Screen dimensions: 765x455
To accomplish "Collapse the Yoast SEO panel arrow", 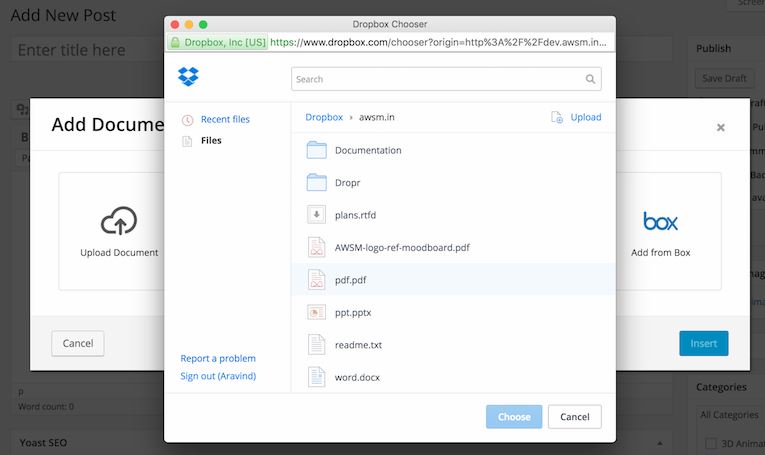I will coord(660,443).
